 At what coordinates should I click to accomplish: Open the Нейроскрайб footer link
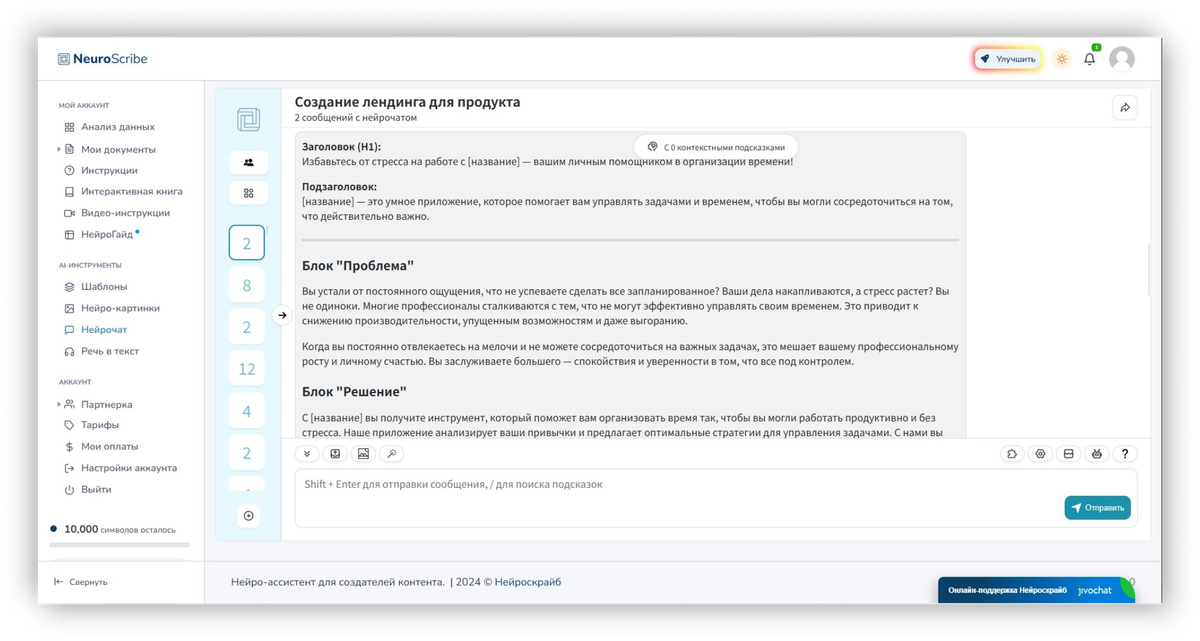pos(528,582)
